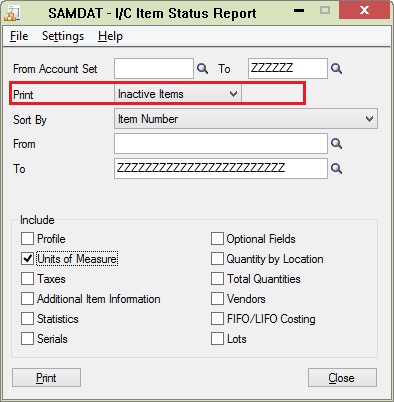Open the Settings menu
Screen dimensions: 394x402
(63, 36)
